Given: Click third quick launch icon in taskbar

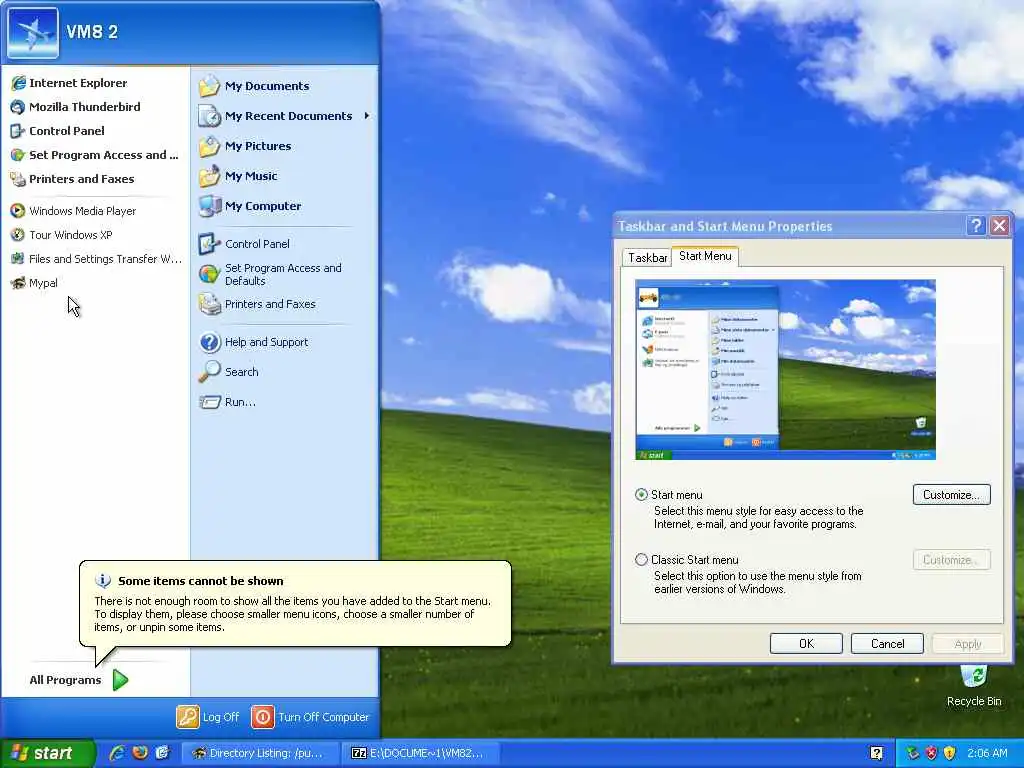Looking at the screenshot, I should coord(162,753).
